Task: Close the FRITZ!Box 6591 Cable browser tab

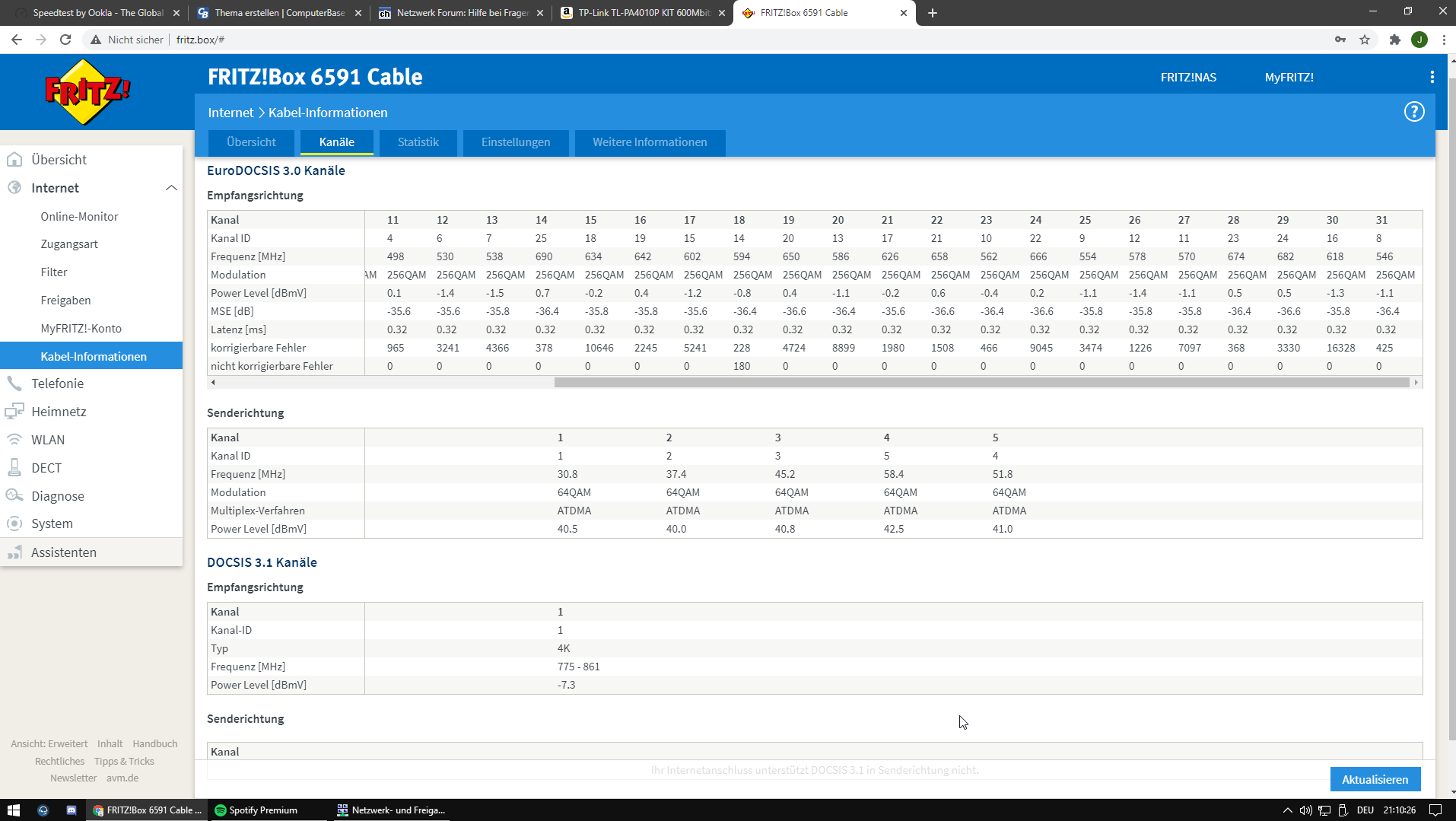Action: pos(903,13)
